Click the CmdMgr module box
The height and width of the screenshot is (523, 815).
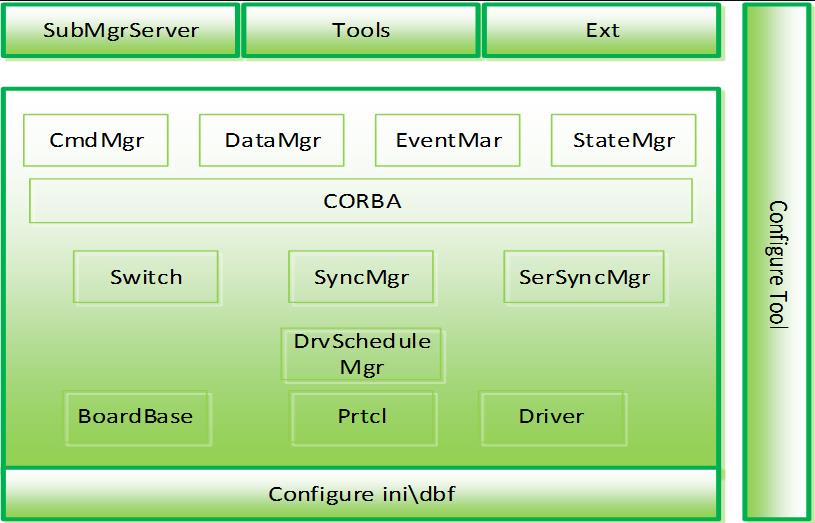click(96, 140)
